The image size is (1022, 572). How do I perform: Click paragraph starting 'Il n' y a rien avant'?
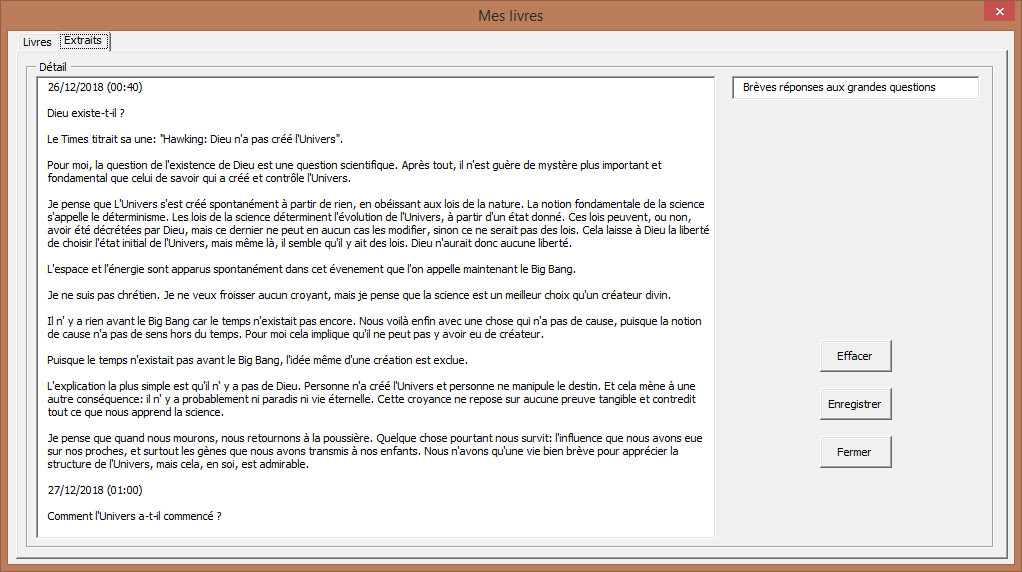point(374,328)
